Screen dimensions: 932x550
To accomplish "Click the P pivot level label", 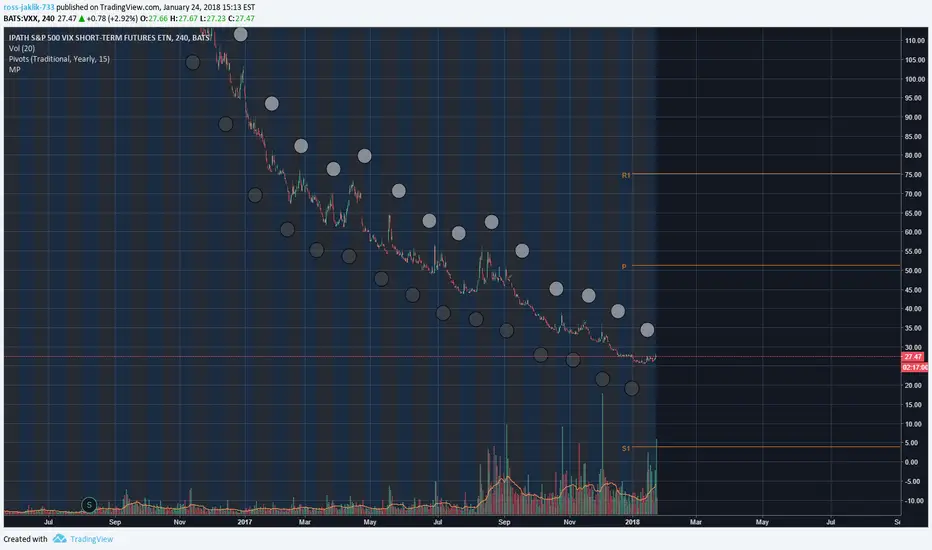I will [624, 267].
